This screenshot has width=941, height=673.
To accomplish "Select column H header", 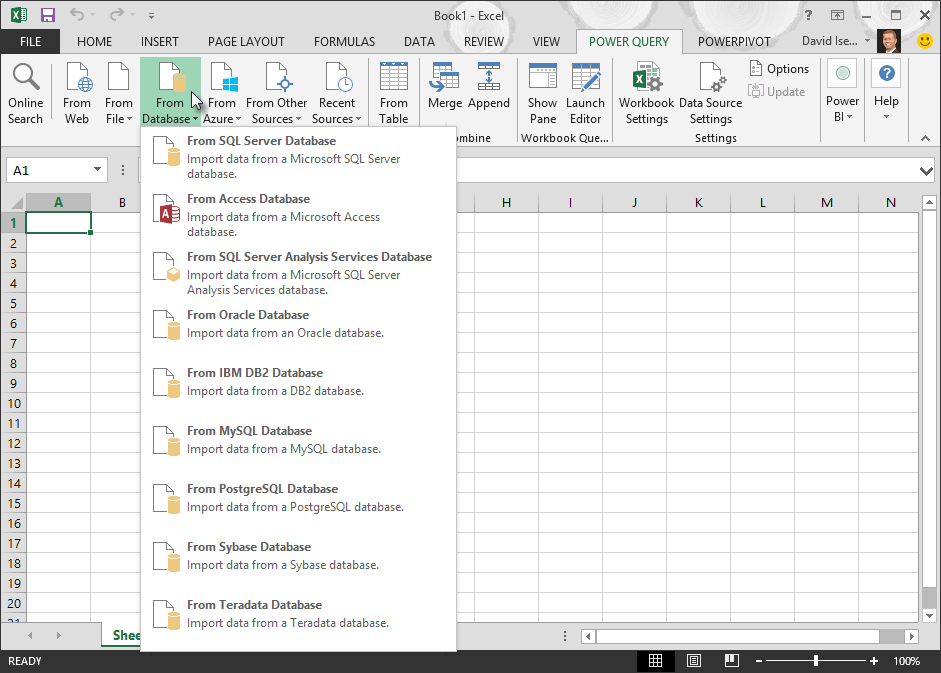I will tap(507, 202).
